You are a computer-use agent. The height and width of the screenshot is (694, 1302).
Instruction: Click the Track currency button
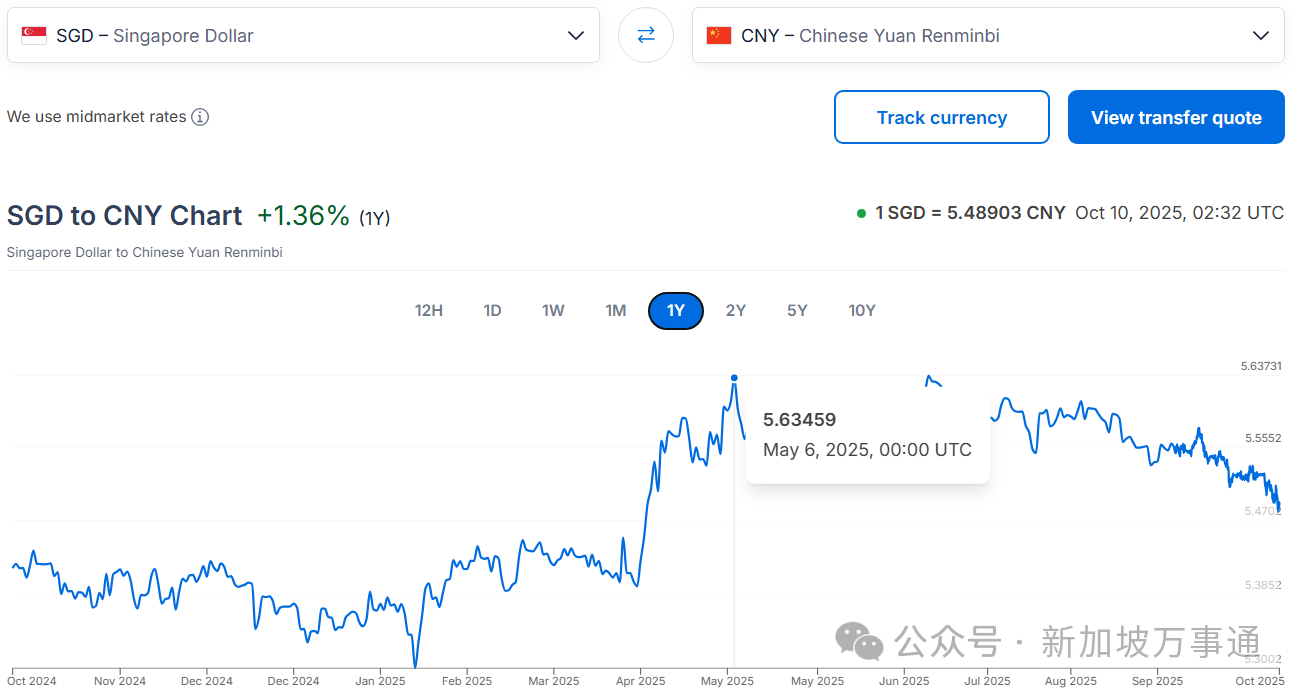click(941, 117)
